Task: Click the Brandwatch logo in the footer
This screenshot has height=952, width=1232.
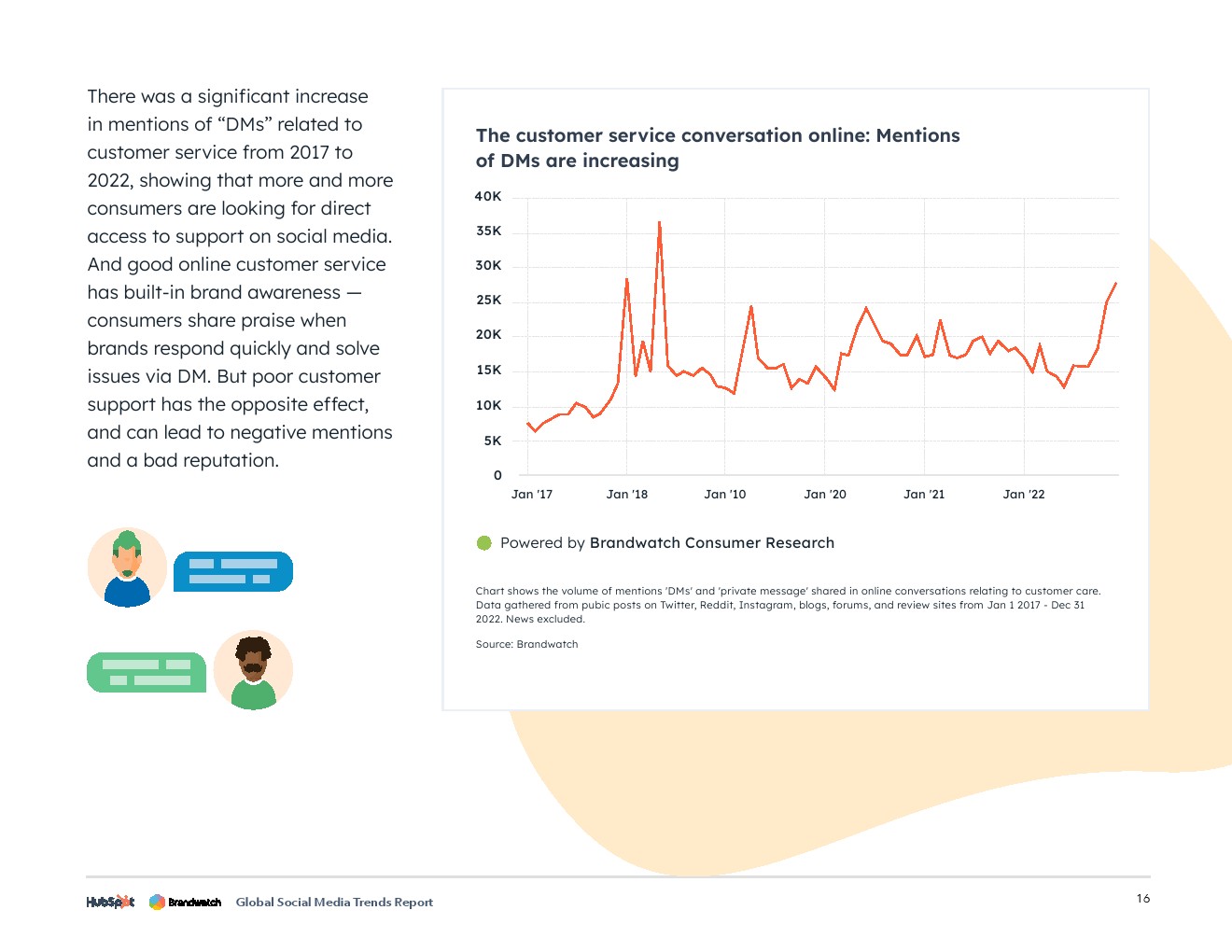Action: click(186, 902)
